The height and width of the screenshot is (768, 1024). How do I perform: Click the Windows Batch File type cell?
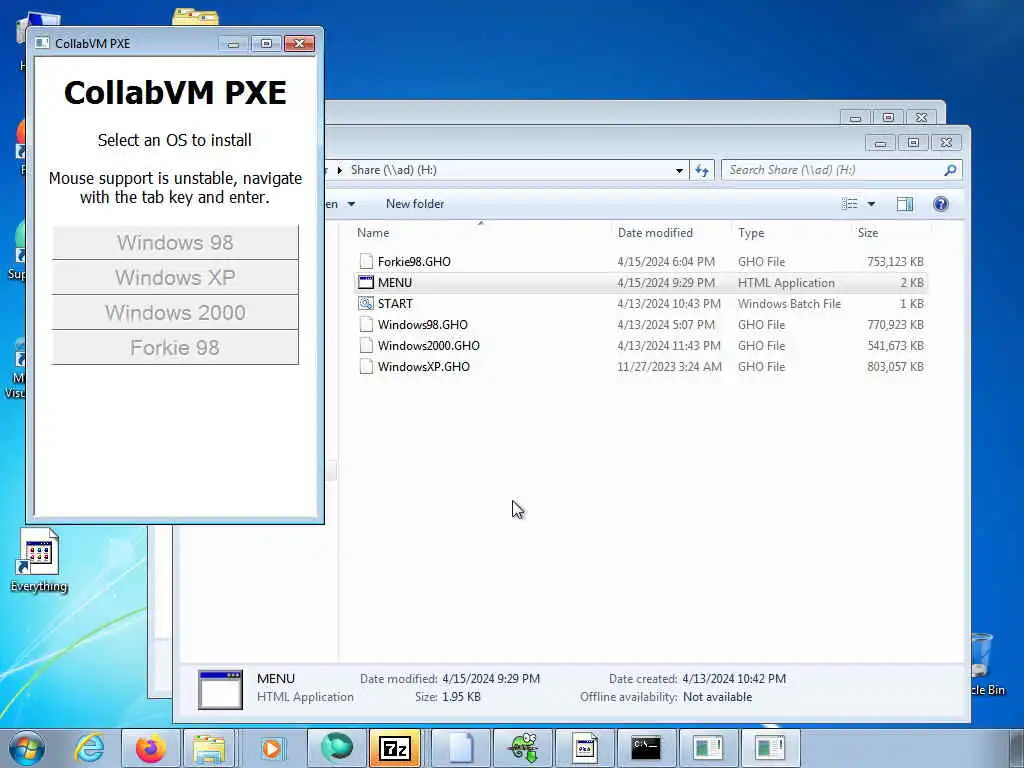pyautogui.click(x=790, y=304)
